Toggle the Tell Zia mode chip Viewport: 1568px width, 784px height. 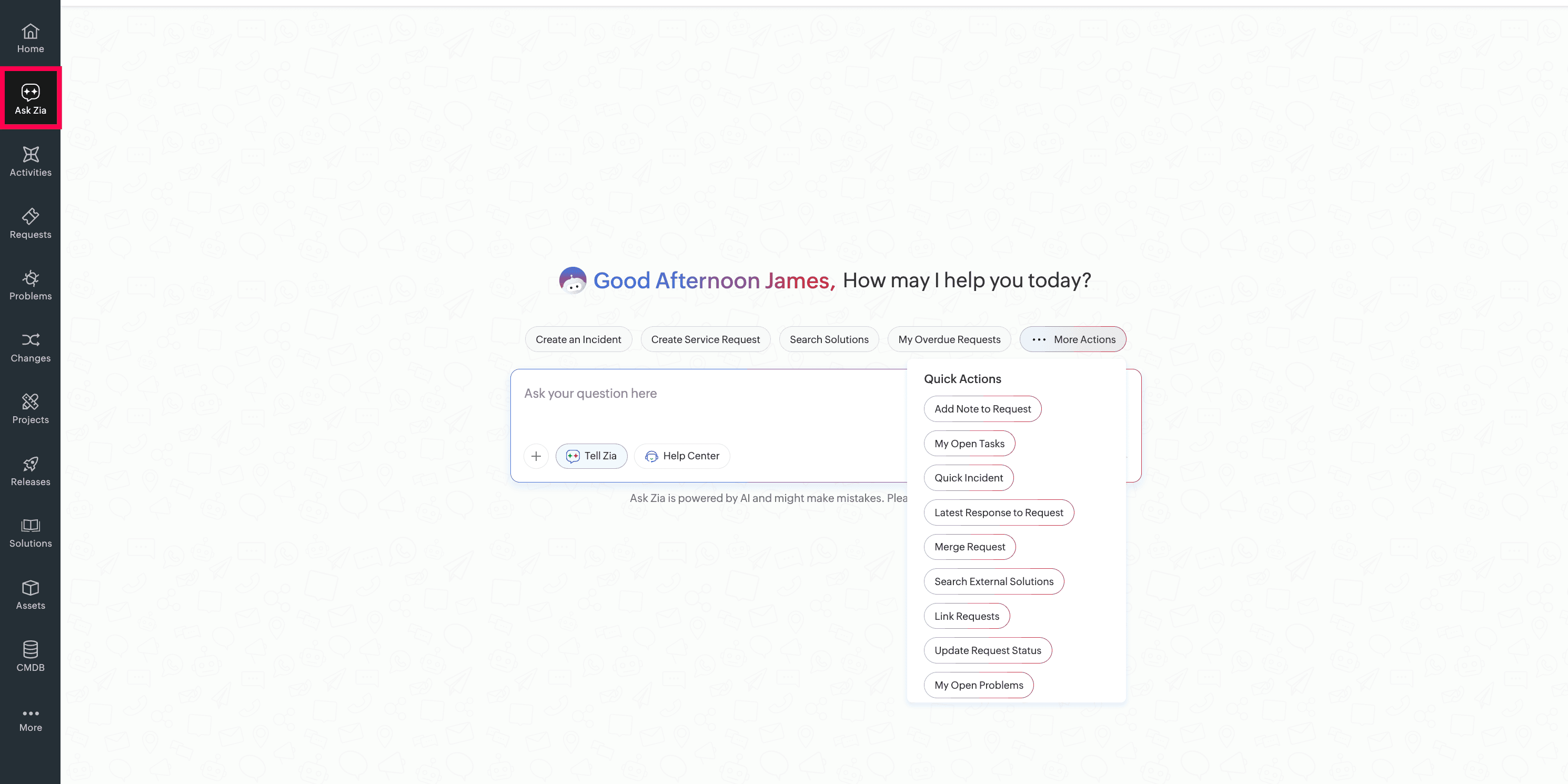tap(591, 456)
